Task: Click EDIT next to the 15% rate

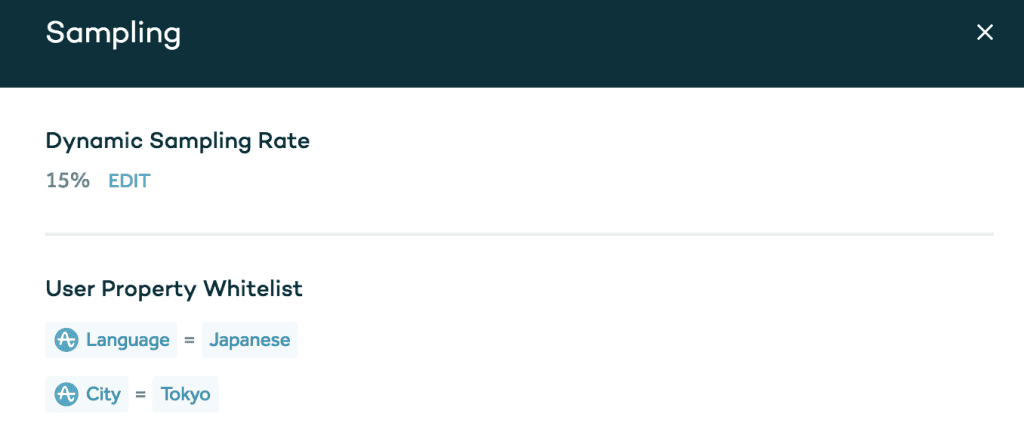Action: tap(129, 181)
